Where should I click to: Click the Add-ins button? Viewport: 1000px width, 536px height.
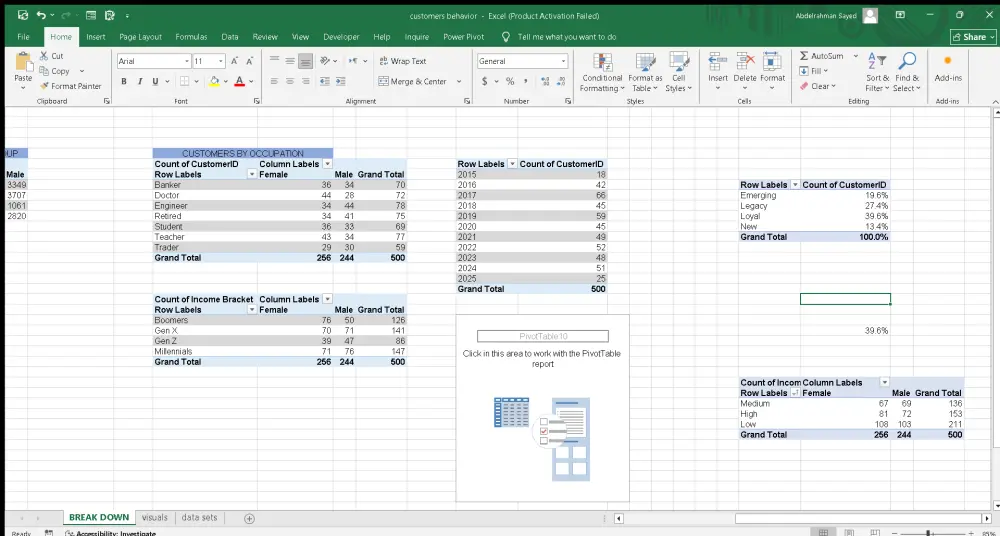tap(948, 68)
